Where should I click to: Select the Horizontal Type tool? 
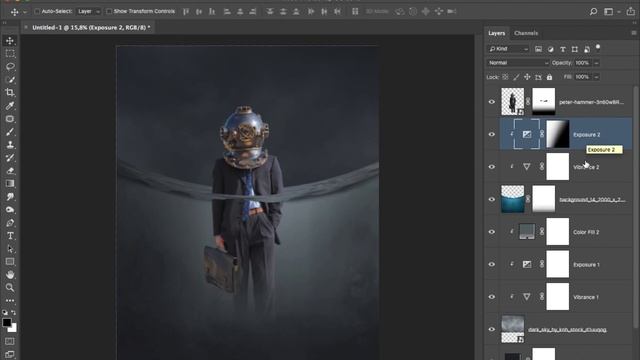pyautogui.click(x=10, y=236)
